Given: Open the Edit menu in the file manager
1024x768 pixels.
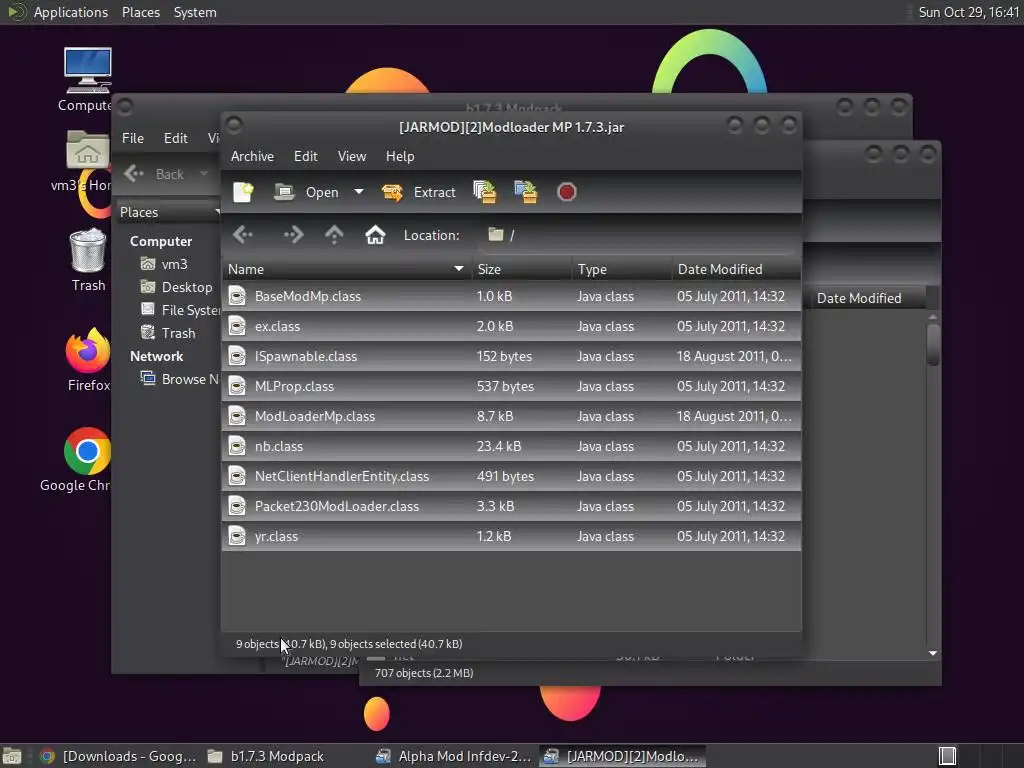Looking at the screenshot, I should click(x=176, y=138).
